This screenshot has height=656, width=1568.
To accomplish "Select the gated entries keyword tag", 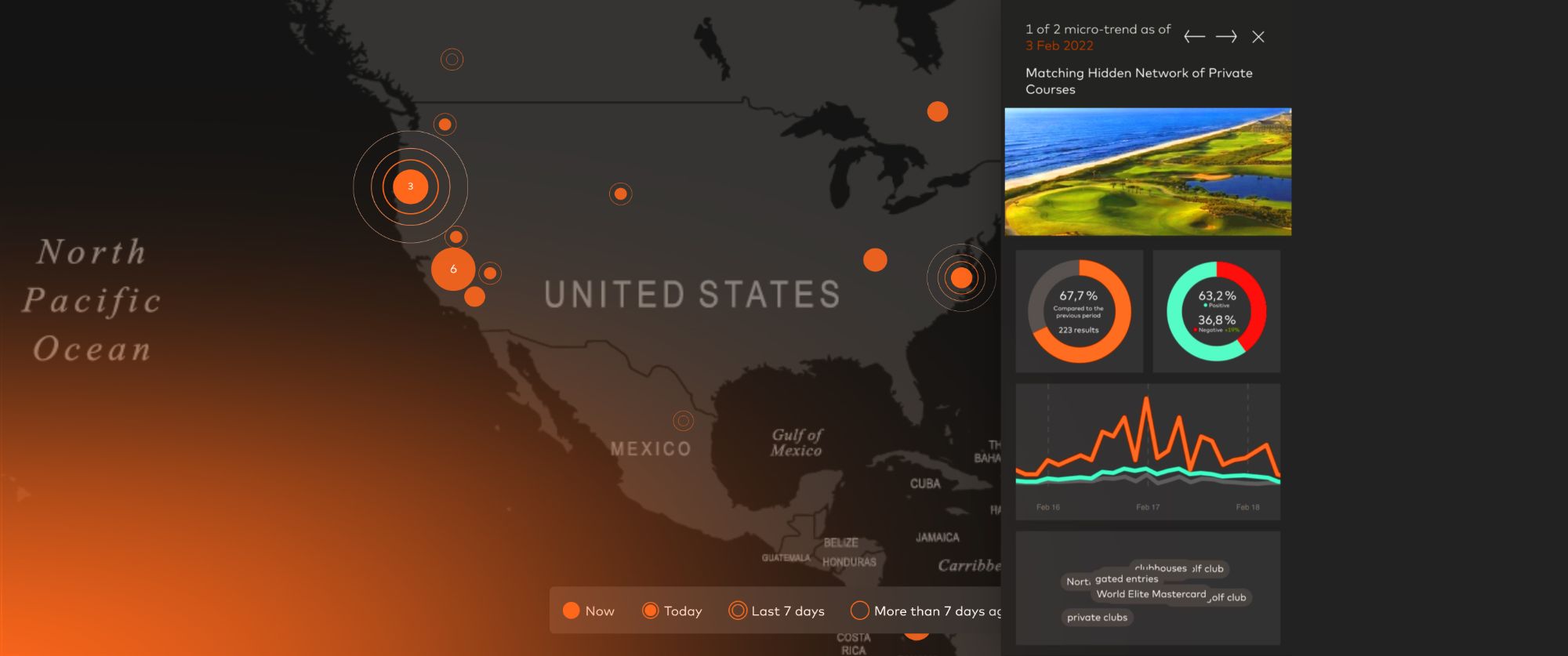I will tap(1126, 579).
